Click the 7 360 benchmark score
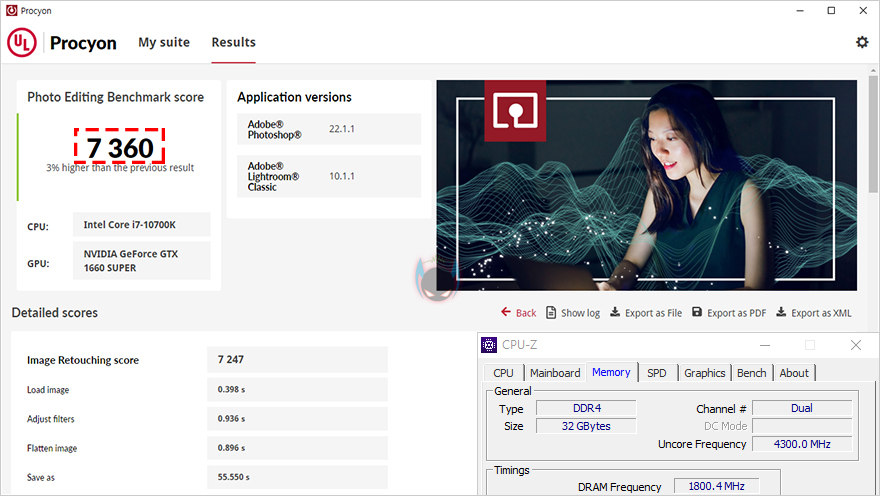The image size is (880, 496). click(120, 148)
